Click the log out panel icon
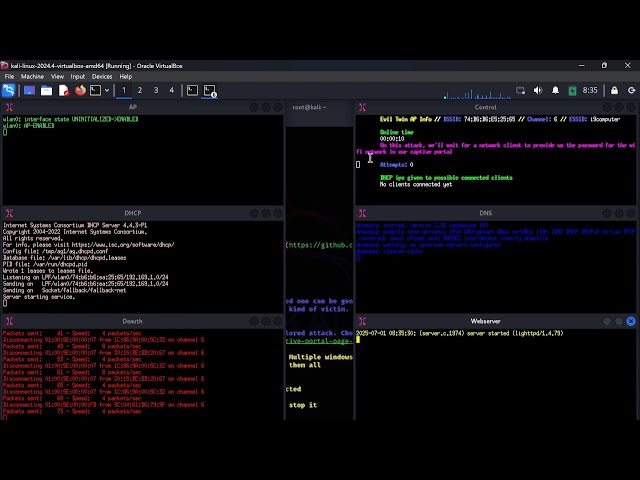Image resolution: width=640 pixels, height=480 pixels. coord(631,90)
